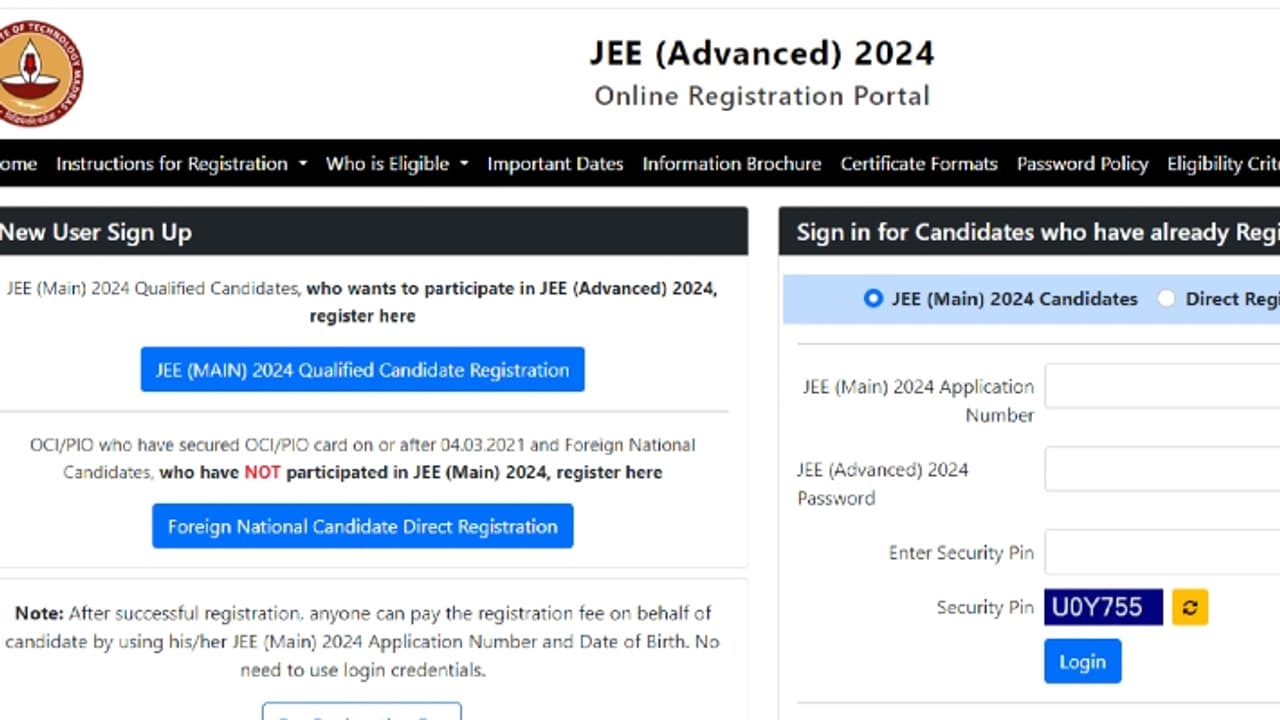
Task: Focus the JEE (Main) Application Number field
Action: tap(1162, 387)
